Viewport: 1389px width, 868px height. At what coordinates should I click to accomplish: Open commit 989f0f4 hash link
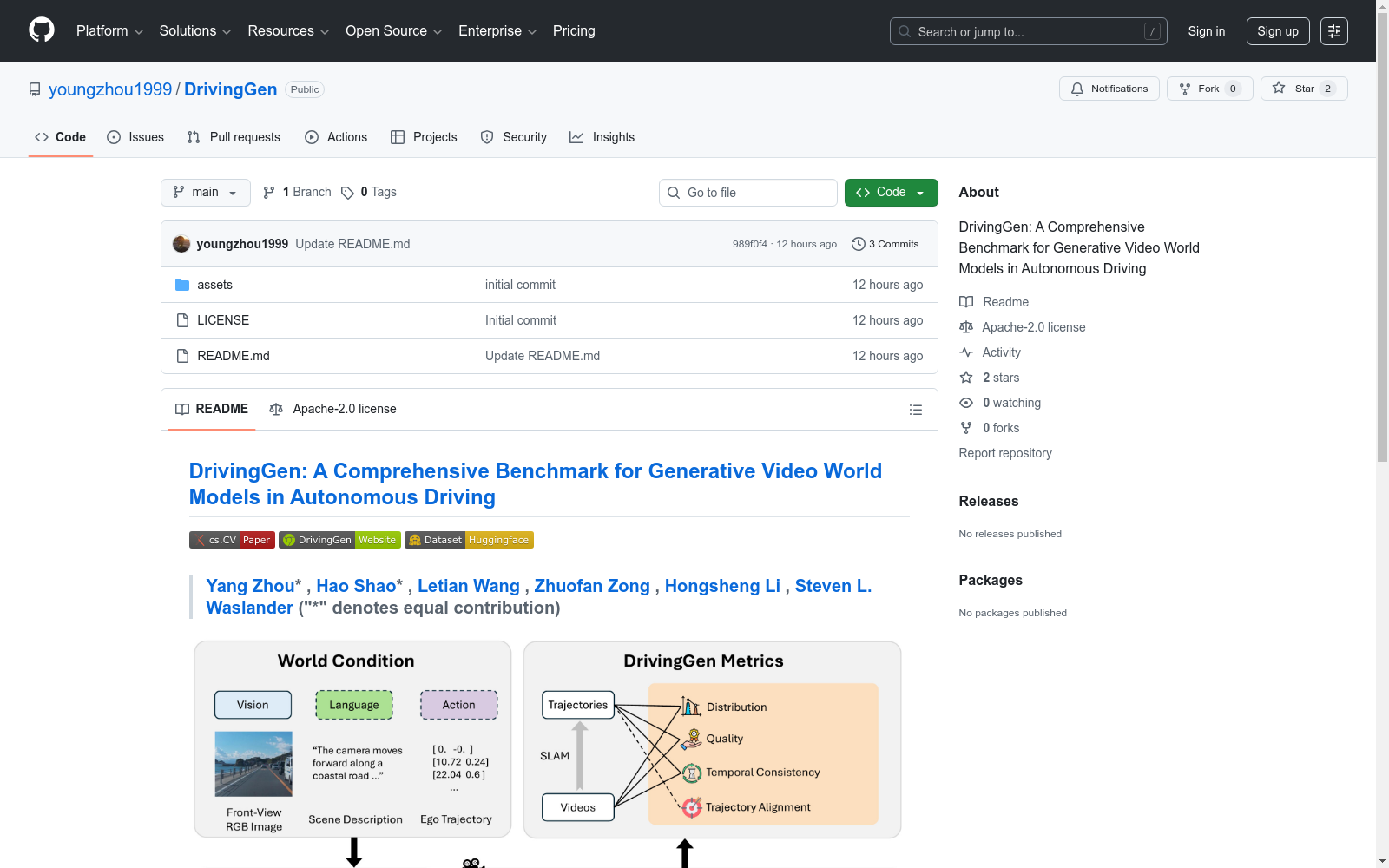coord(750,244)
